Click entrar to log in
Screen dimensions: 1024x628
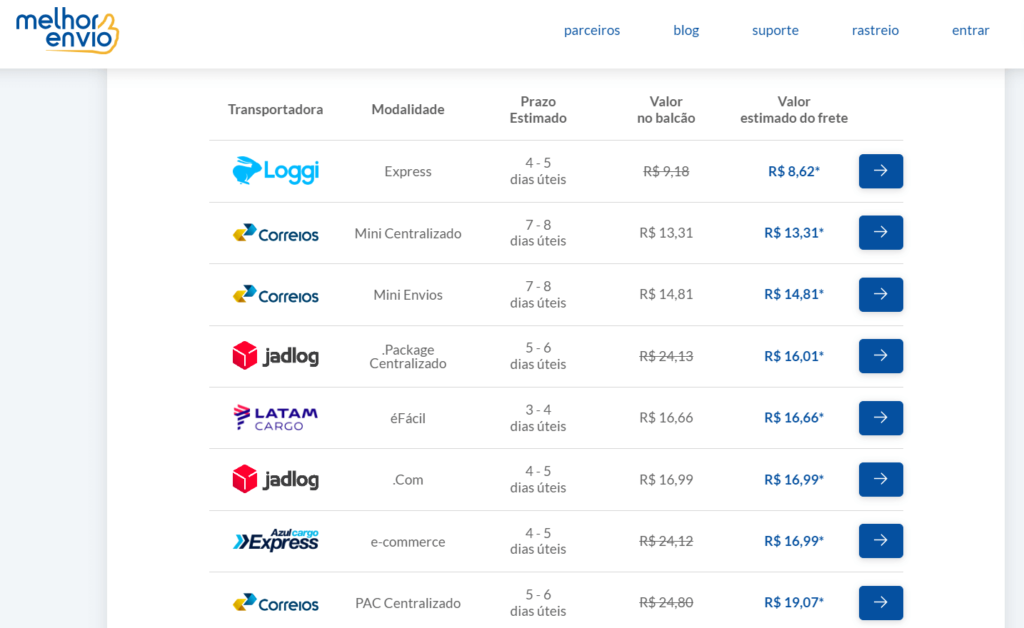[970, 30]
